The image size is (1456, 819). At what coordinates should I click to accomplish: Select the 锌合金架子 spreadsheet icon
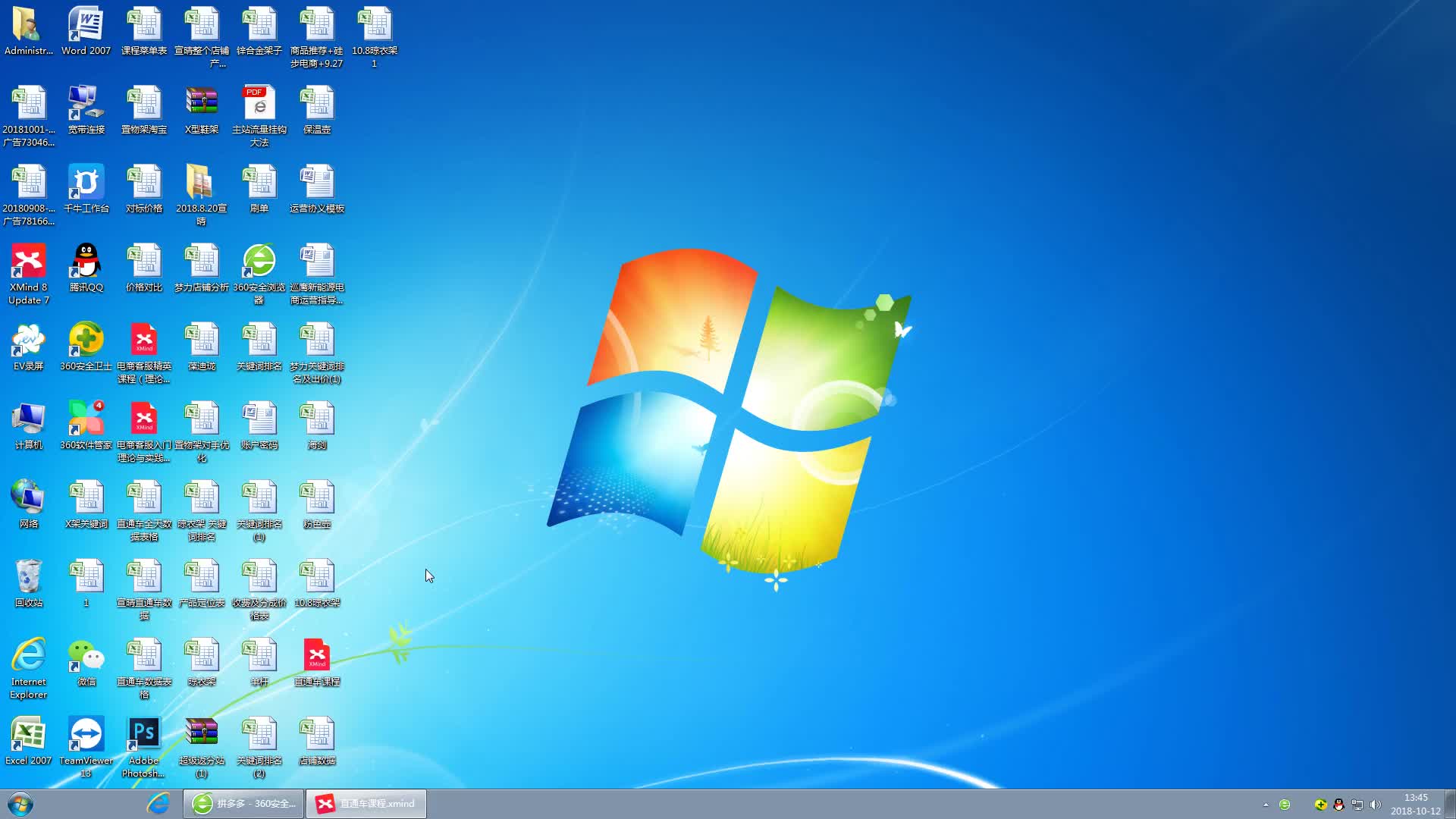click(x=259, y=31)
